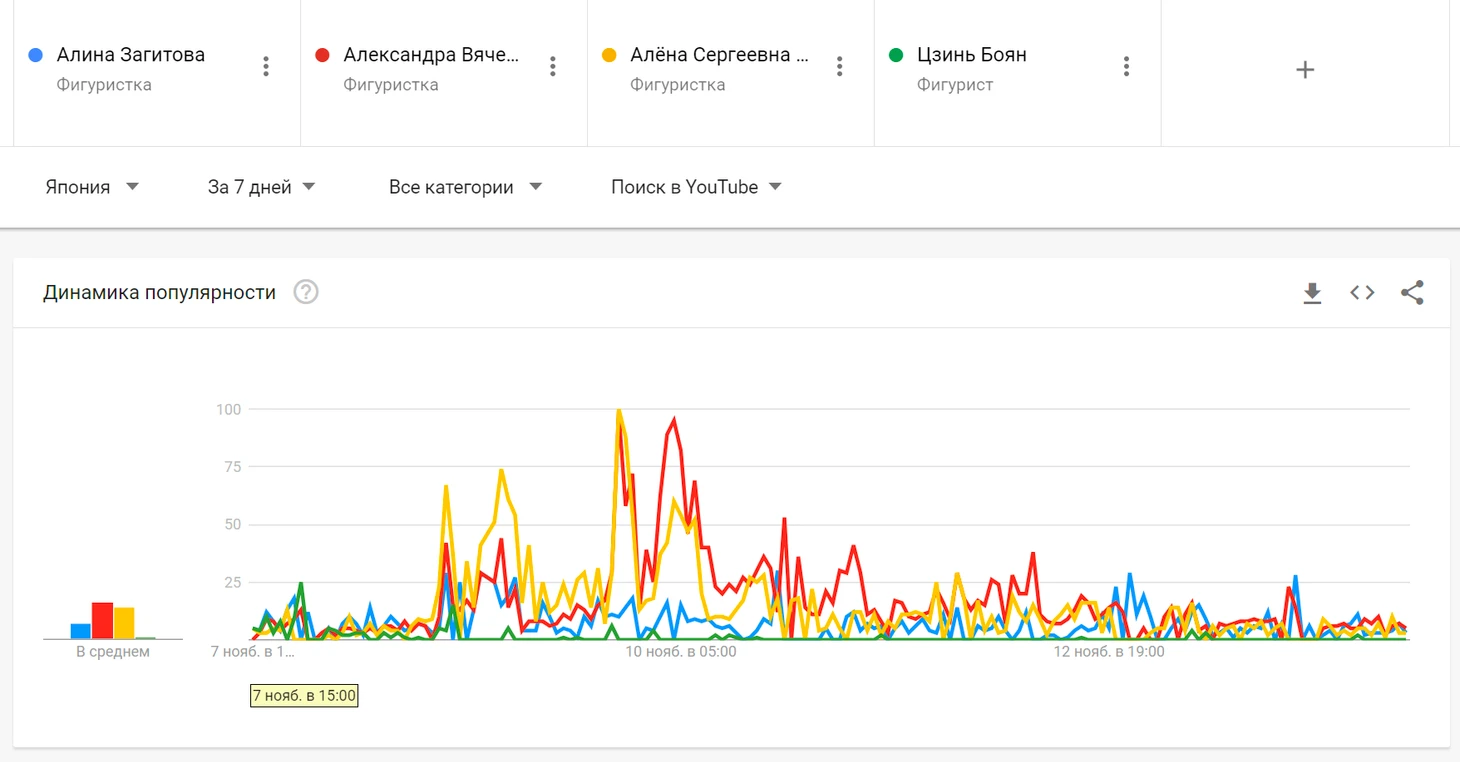Select the Алина Загитова search term
Image resolution: width=1460 pixels, height=762 pixels.
130,55
